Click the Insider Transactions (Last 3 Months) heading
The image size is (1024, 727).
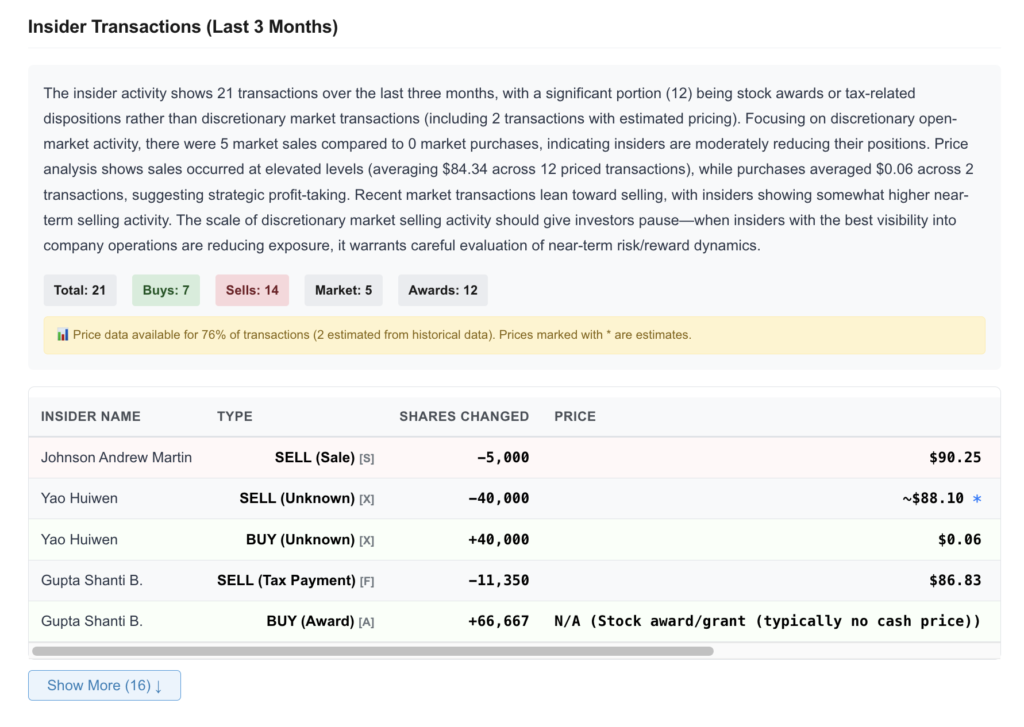pyautogui.click(x=183, y=27)
